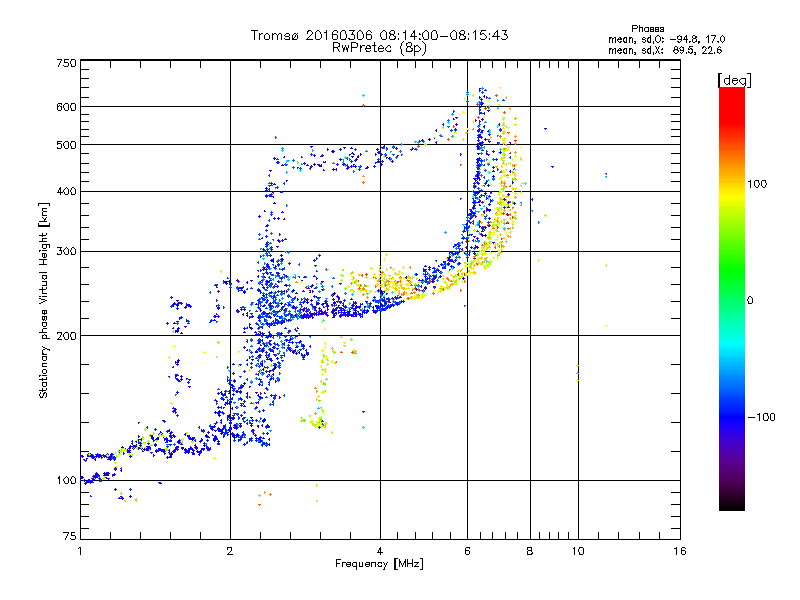Click the 'Frequency [MHz]' axis label
800x600 pixels.
(x=379, y=564)
